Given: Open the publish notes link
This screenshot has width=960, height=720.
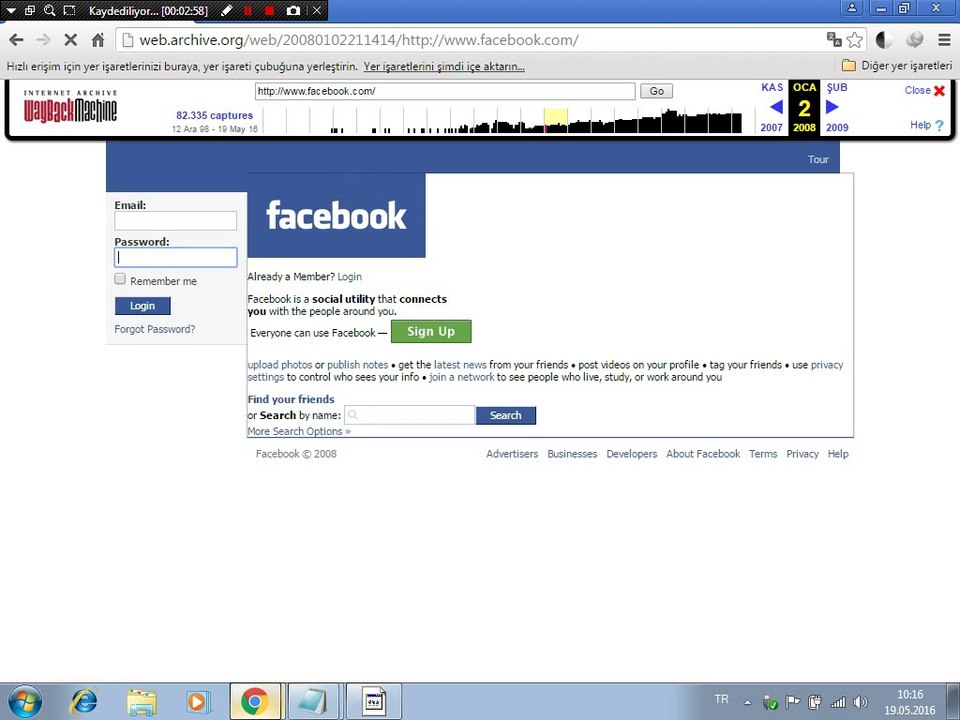Looking at the screenshot, I should pos(358,365).
